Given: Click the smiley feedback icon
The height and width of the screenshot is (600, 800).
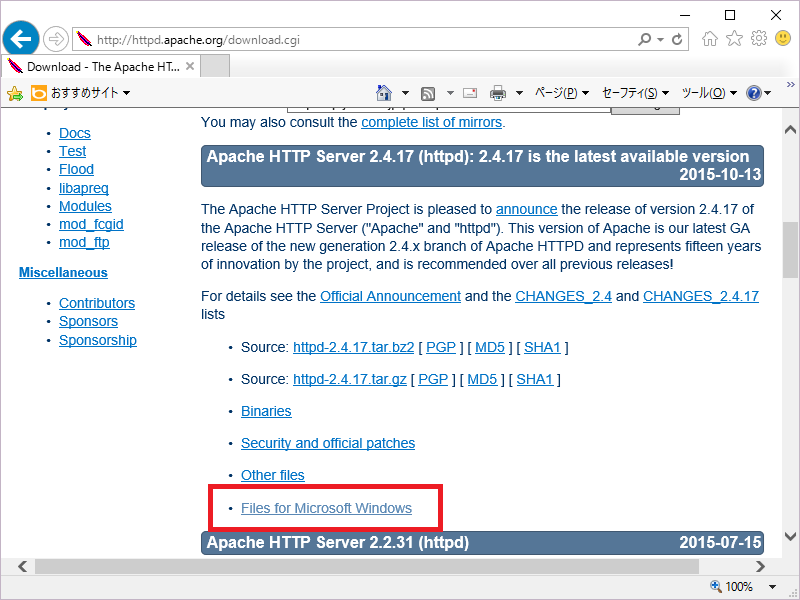Looking at the screenshot, I should tap(783, 38).
